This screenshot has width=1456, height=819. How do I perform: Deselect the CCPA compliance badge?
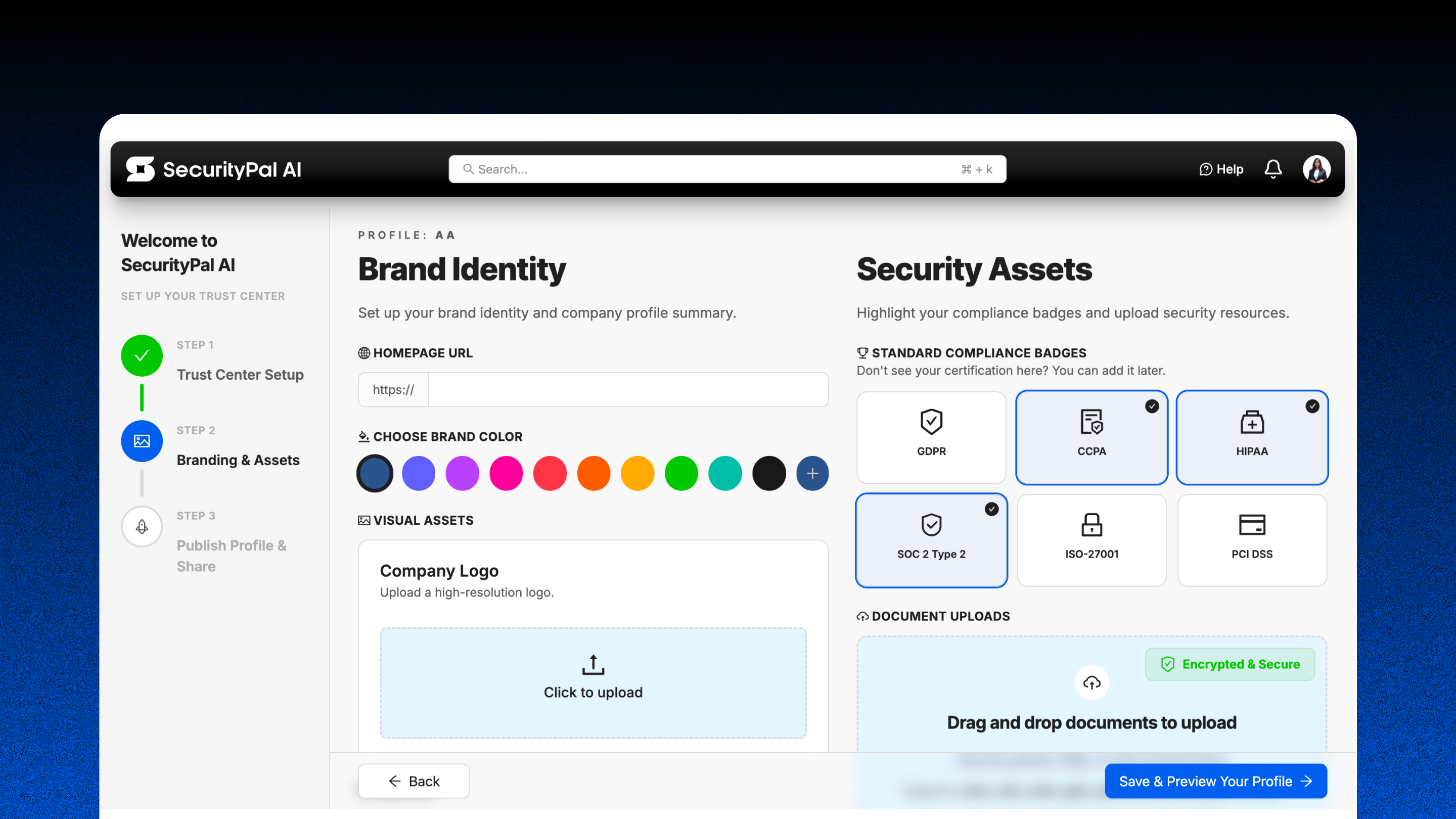1091,437
